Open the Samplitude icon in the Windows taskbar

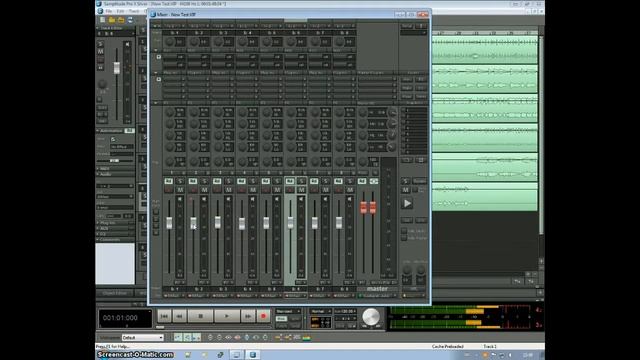tap(253, 355)
